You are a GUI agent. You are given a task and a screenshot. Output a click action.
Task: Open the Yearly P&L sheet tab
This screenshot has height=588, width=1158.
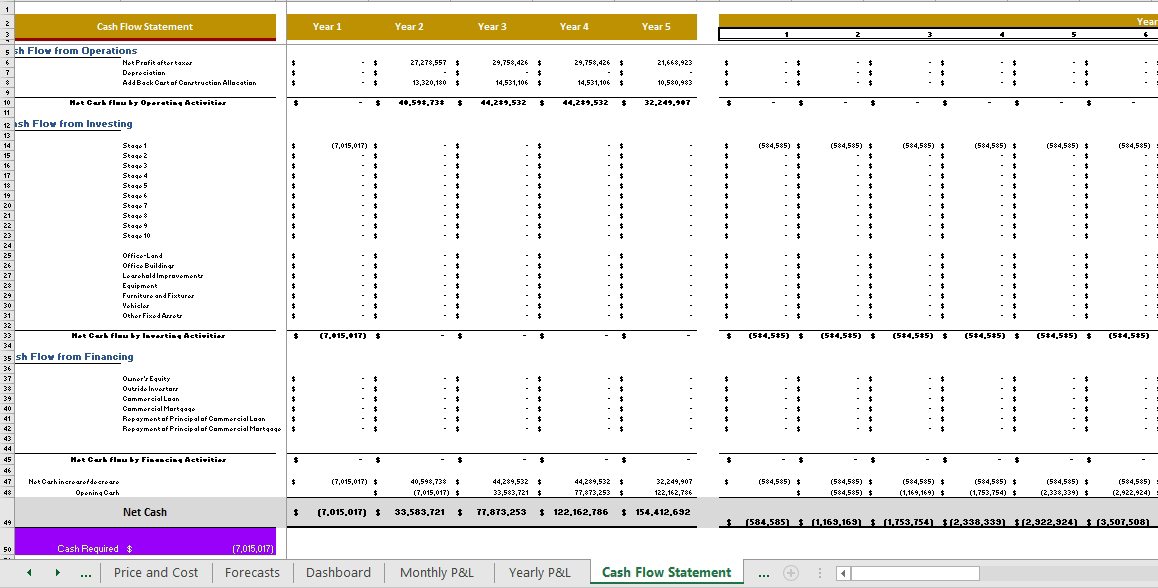tap(539, 572)
